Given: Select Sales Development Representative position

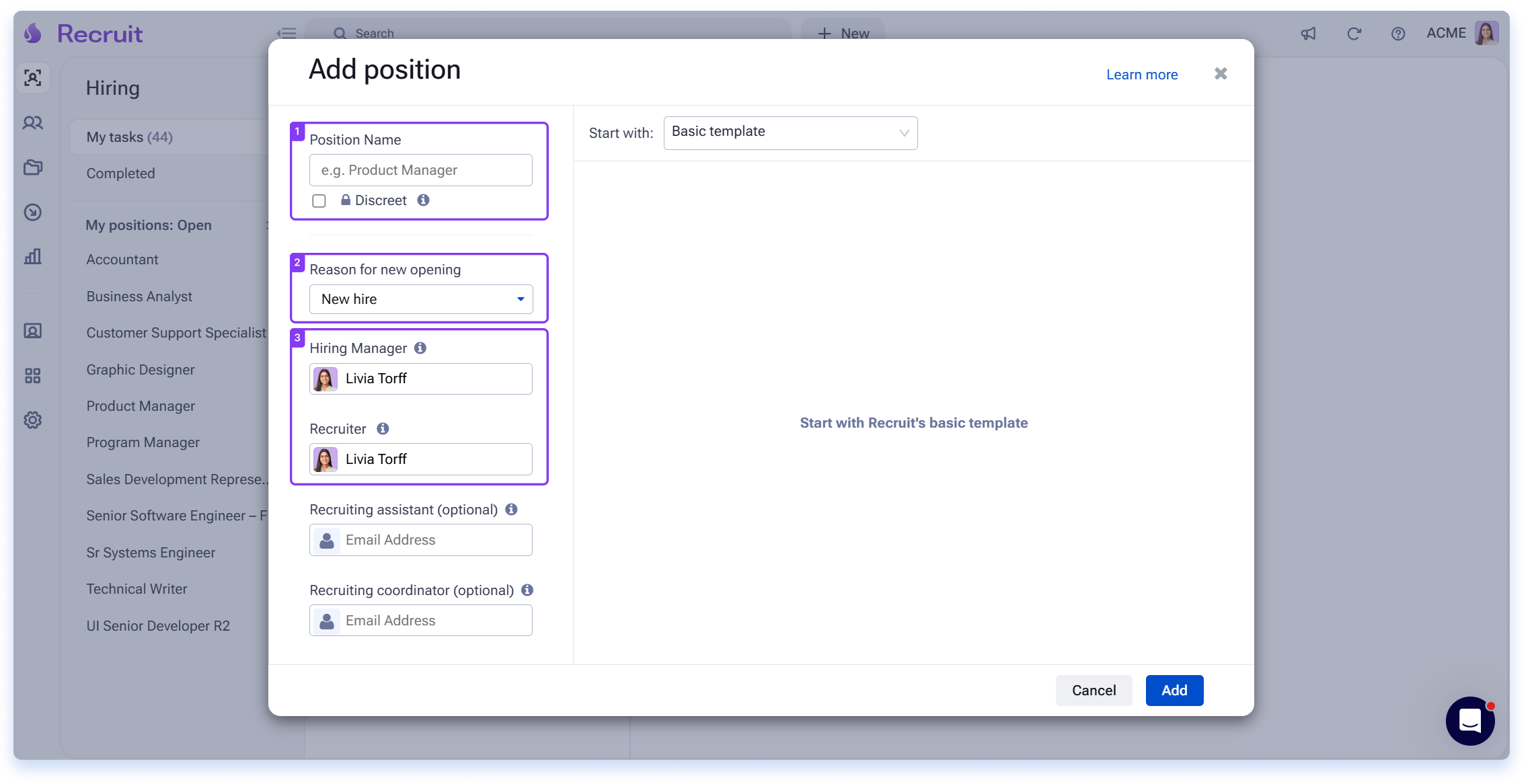Looking at the screenshot, I should [178, 479].
